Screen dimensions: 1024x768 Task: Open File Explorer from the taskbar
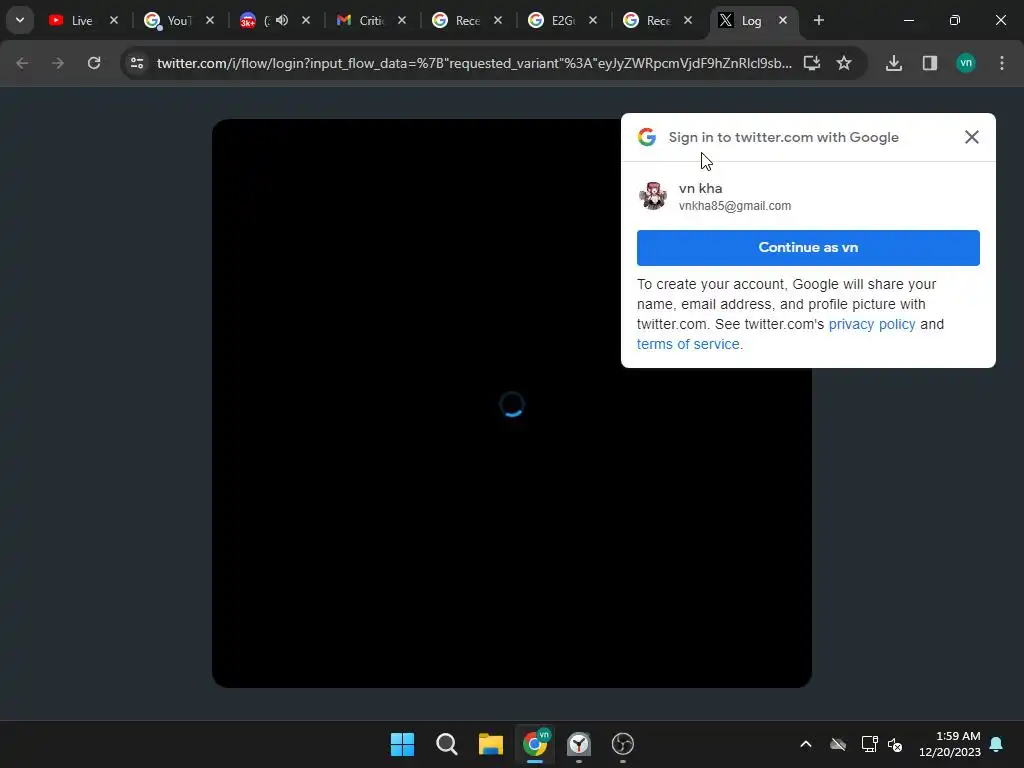coord(490,744)
